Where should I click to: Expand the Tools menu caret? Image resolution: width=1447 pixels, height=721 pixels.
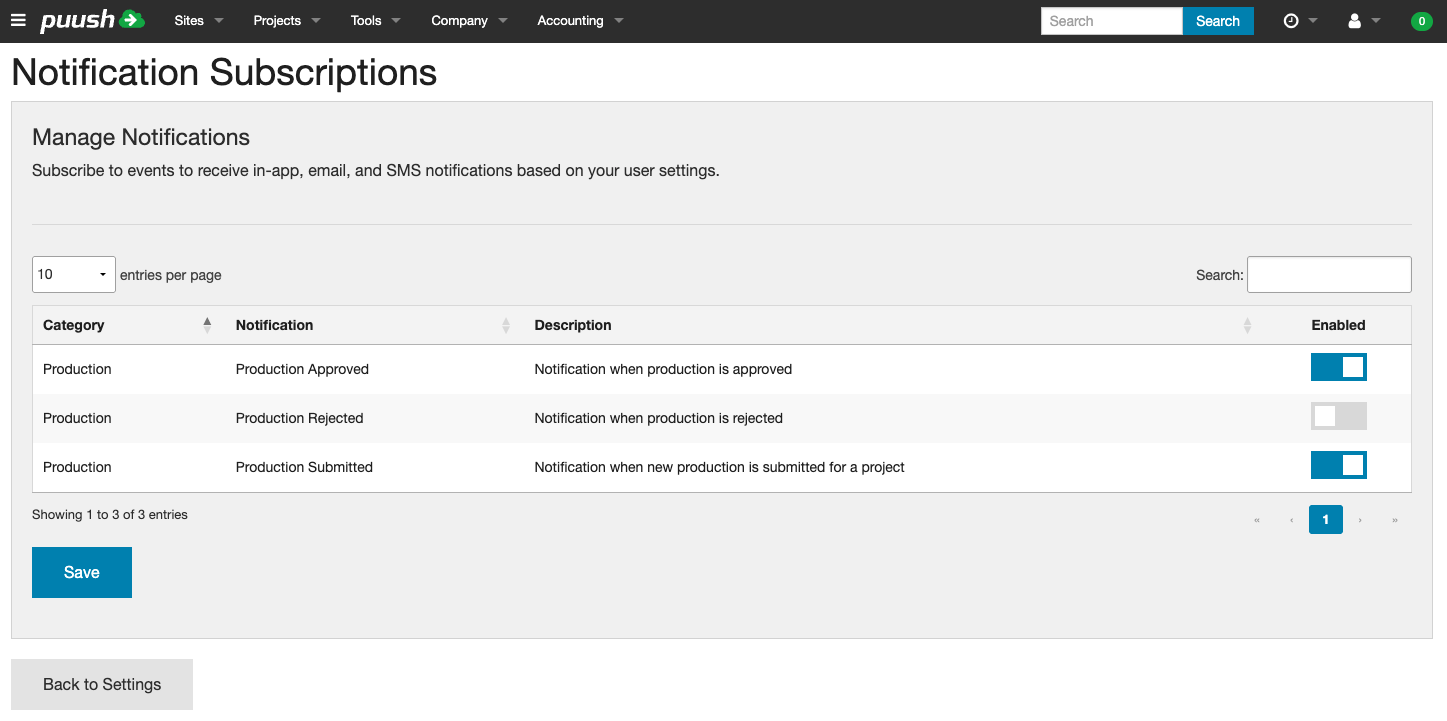395,20
